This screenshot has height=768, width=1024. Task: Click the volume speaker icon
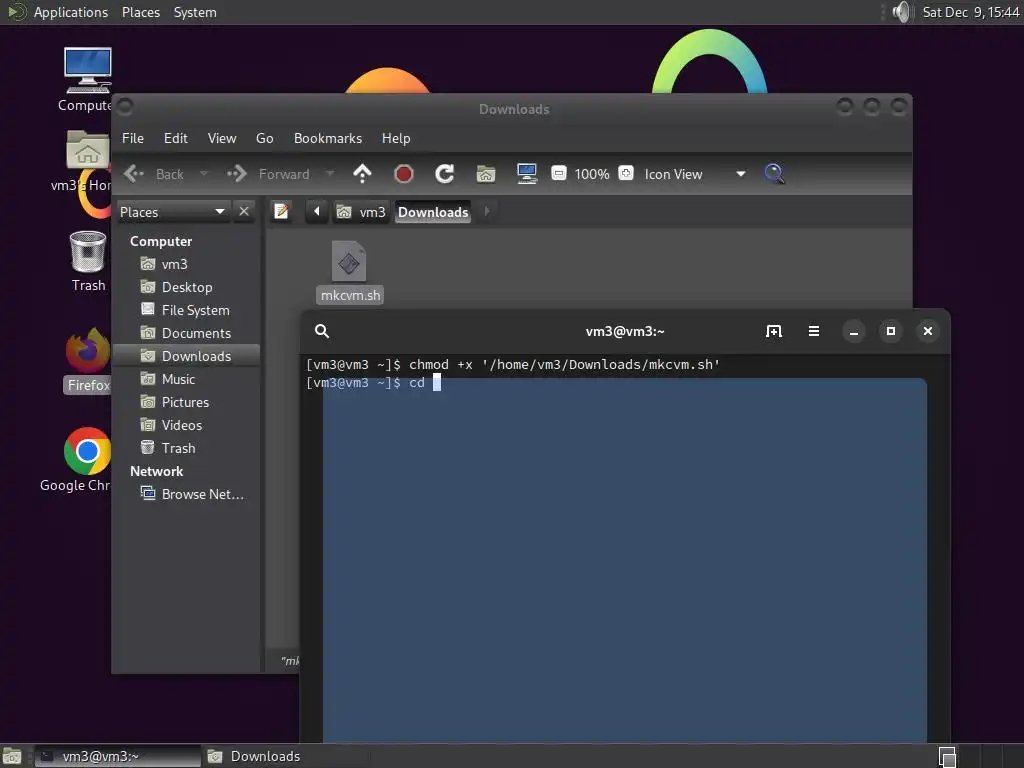[x=901, y=12]
